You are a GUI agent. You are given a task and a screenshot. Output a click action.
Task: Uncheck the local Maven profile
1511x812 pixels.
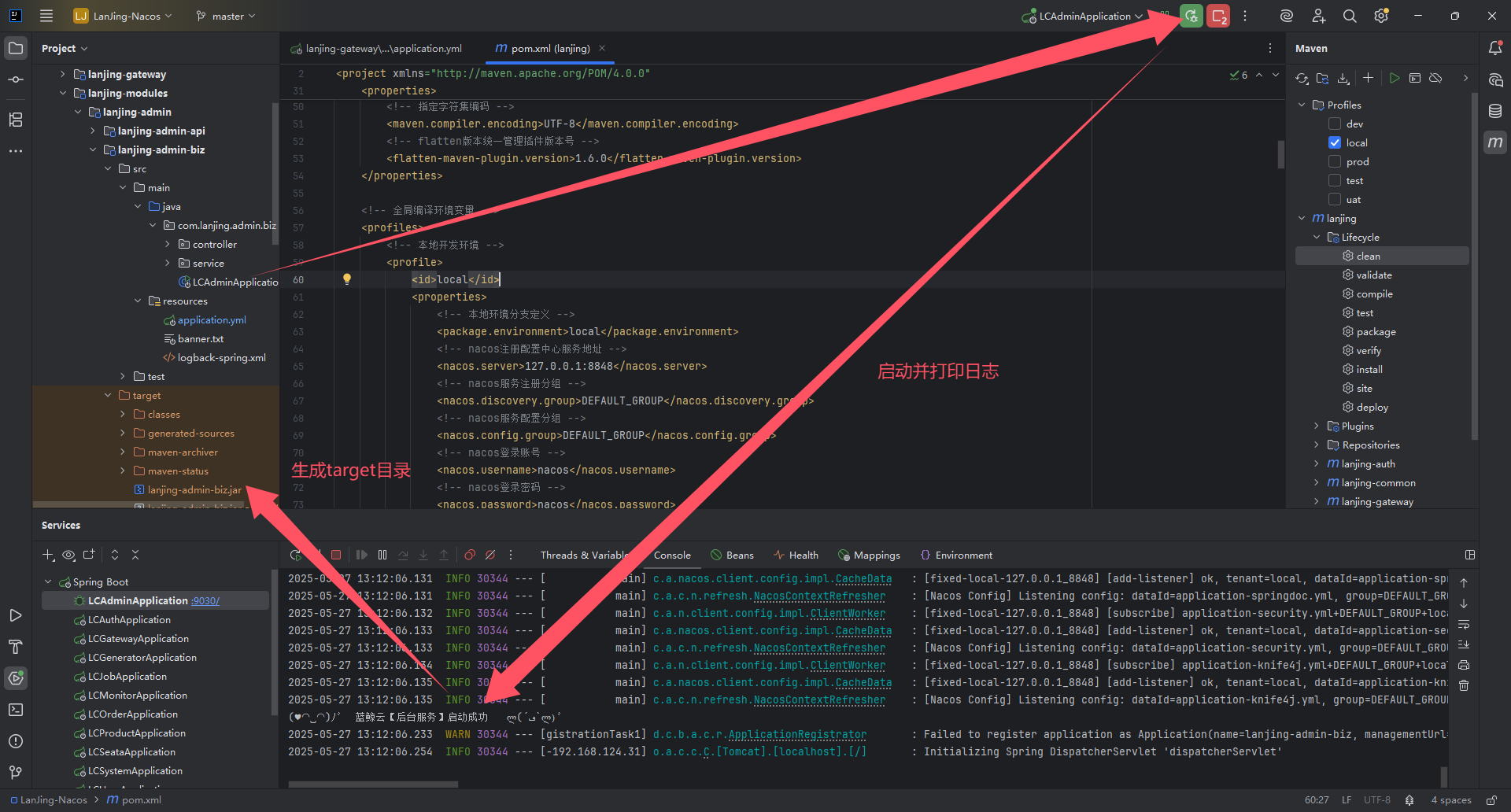tap(1335, 142)
